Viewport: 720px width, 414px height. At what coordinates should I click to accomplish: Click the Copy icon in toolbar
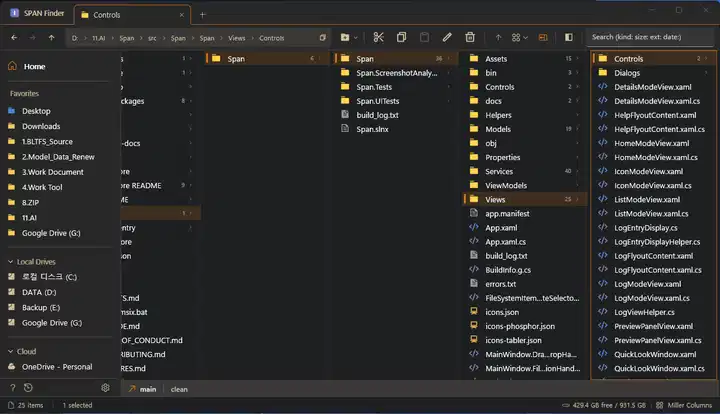[401, 37]
